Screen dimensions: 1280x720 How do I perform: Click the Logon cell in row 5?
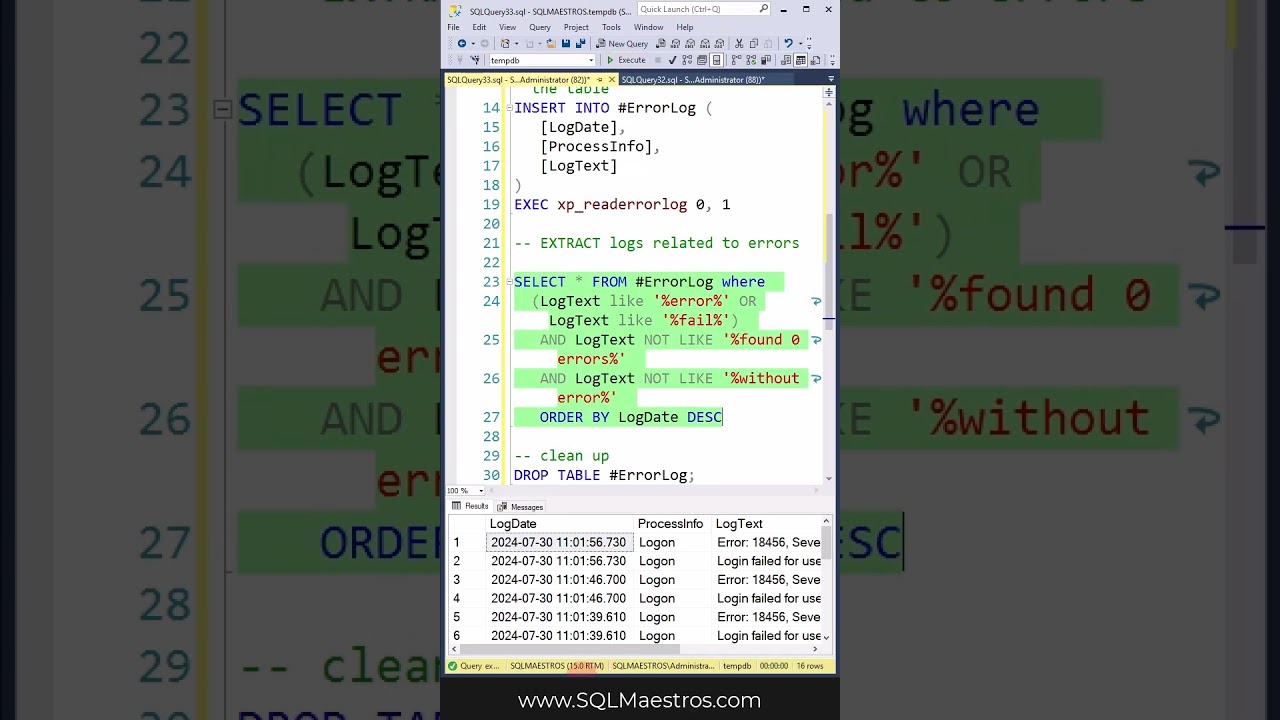(657, 617)
